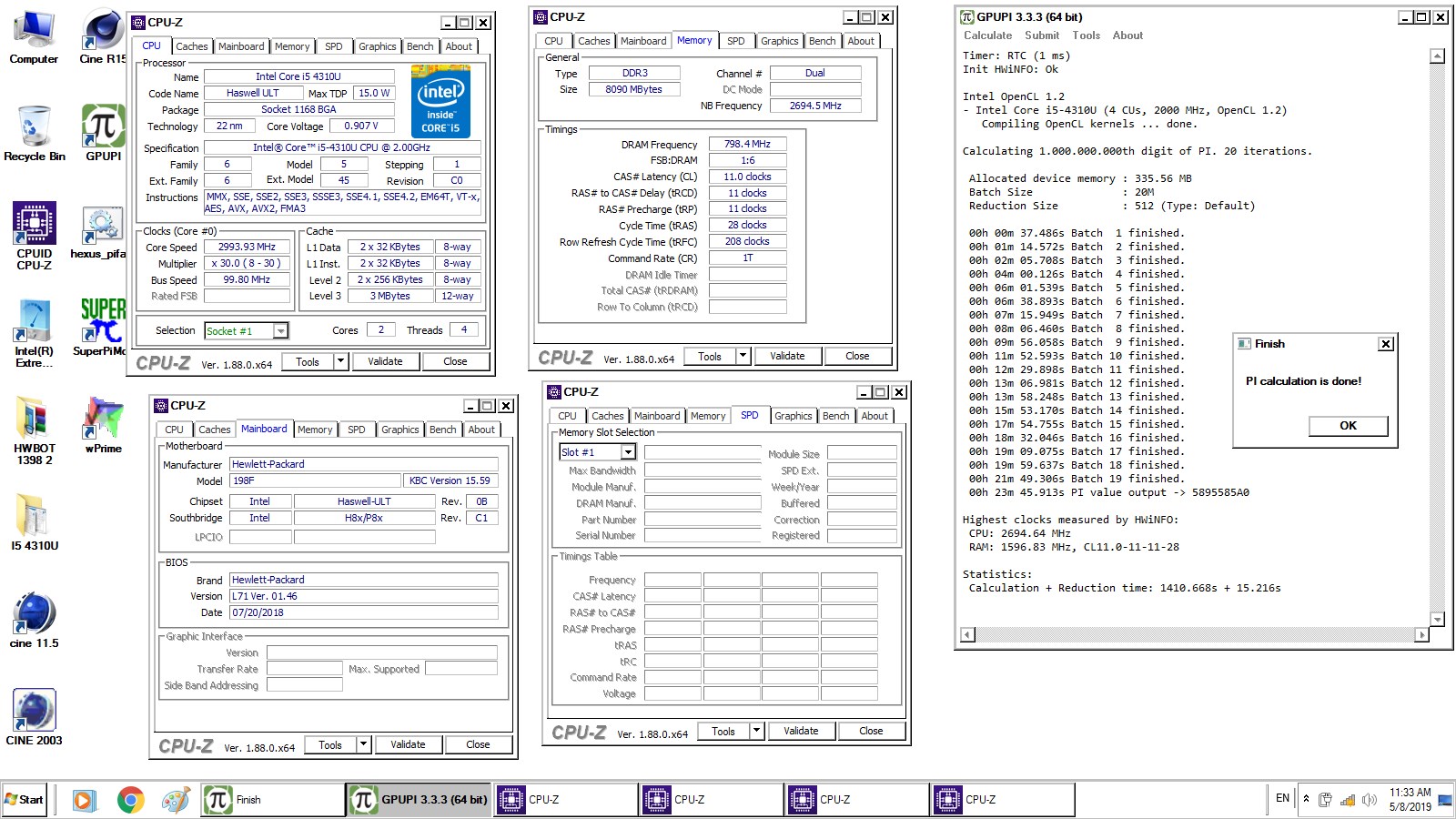This screenshot has width=1456, height=819.
Task: Open the Tools menu in GPUPI
Action: (1086, 35)
